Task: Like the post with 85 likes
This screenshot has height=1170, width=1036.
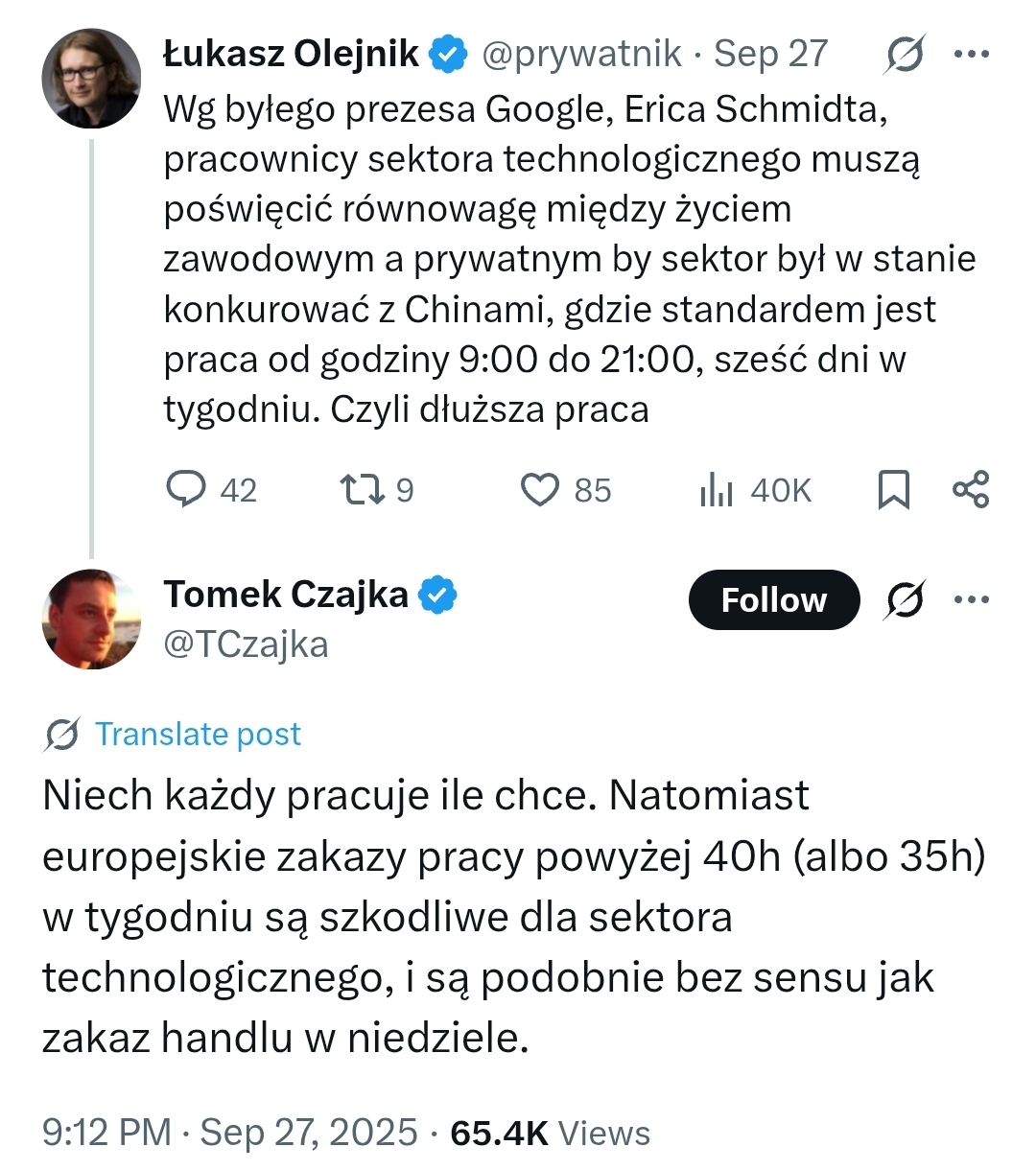Action: (x=540, y=489)
